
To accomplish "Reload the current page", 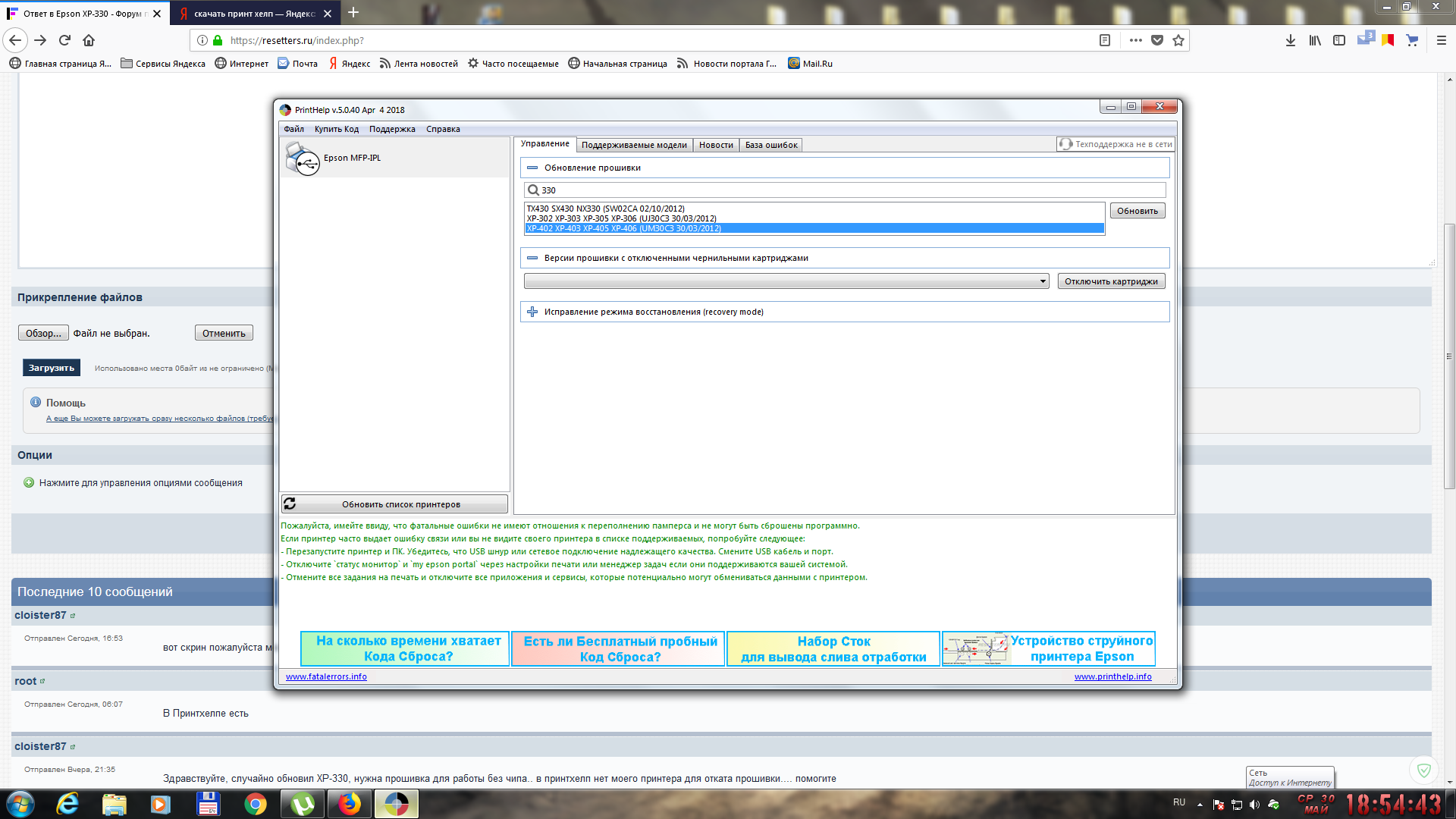I will pyautogui.click(x=65, y=40).
